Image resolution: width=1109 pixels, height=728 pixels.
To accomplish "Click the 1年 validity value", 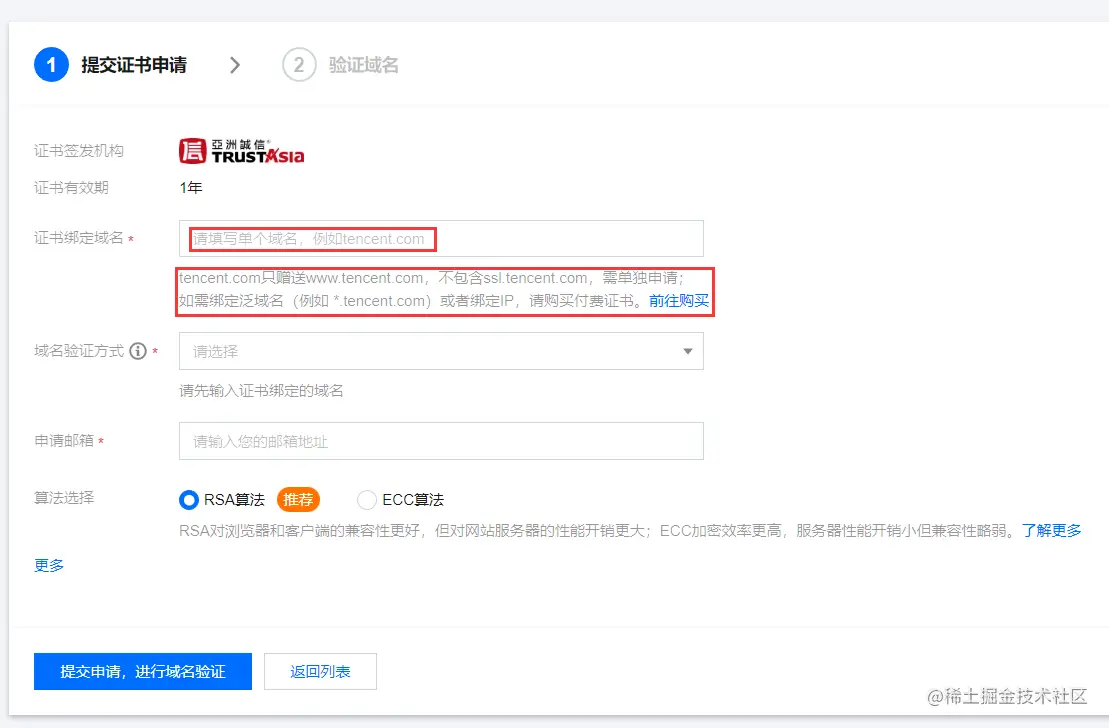I will tap(191, 187).
